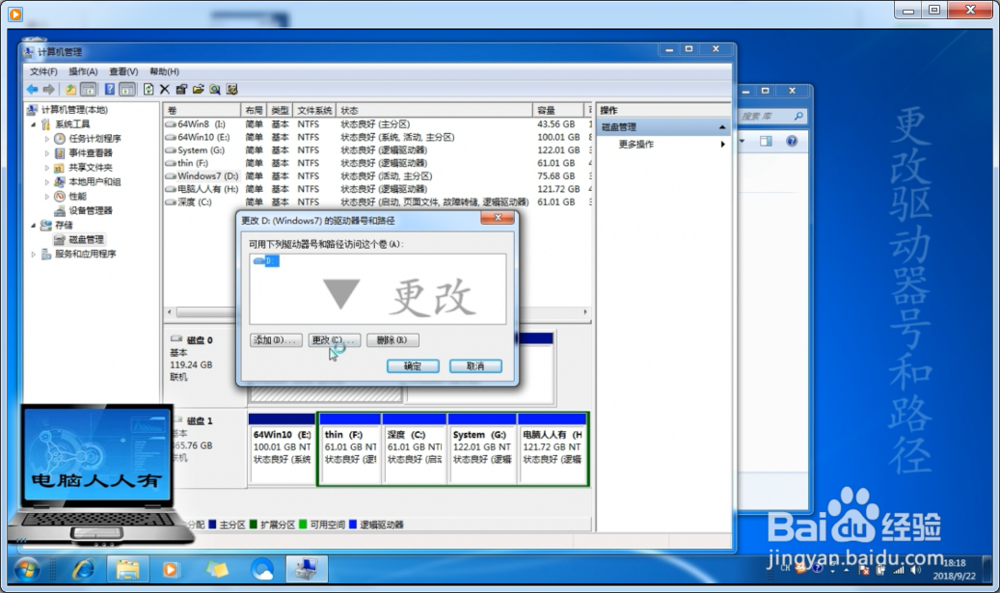Expand the 任务计划程序 node arrow
This screenshot has width=1000, height=593.
click(x=47, y=138)
